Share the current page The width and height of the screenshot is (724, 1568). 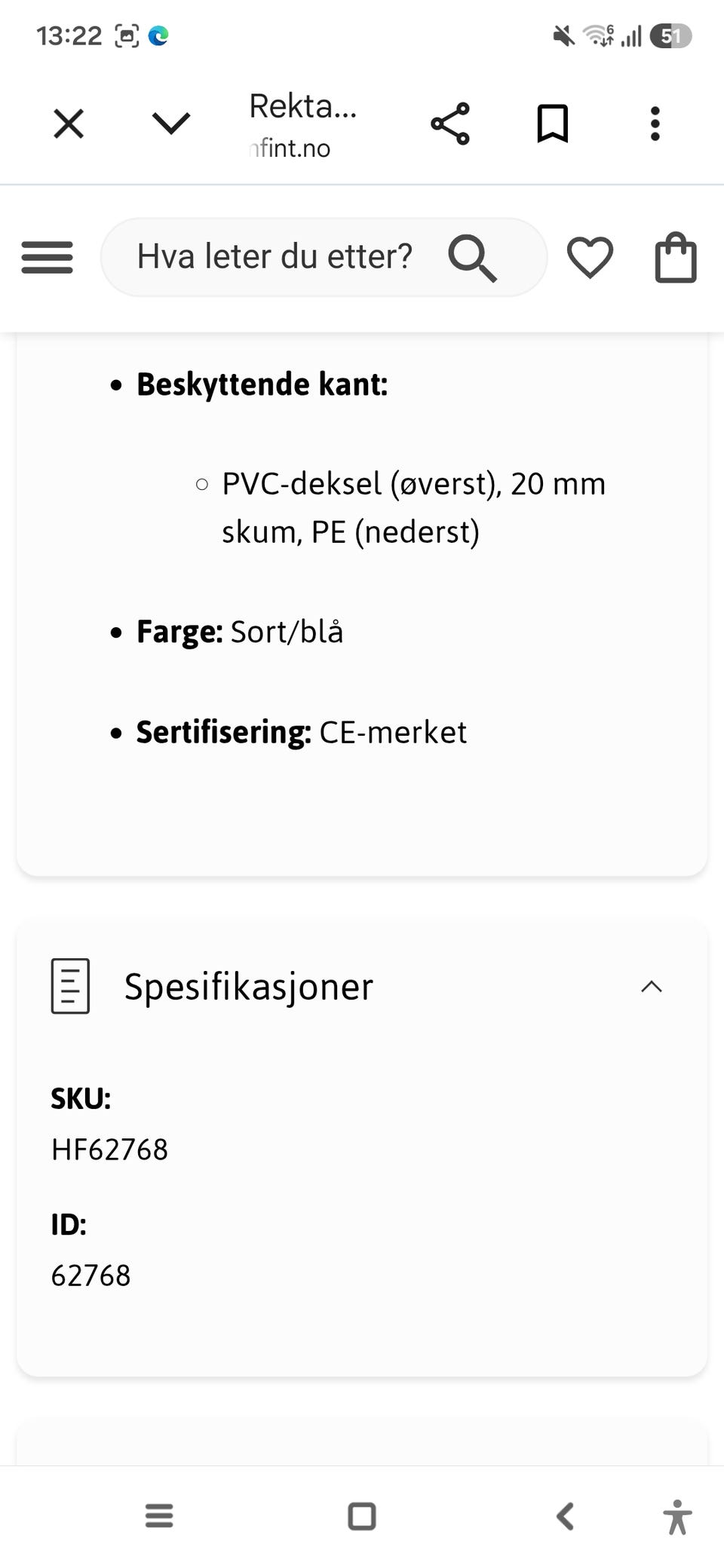tap(450, 124)
